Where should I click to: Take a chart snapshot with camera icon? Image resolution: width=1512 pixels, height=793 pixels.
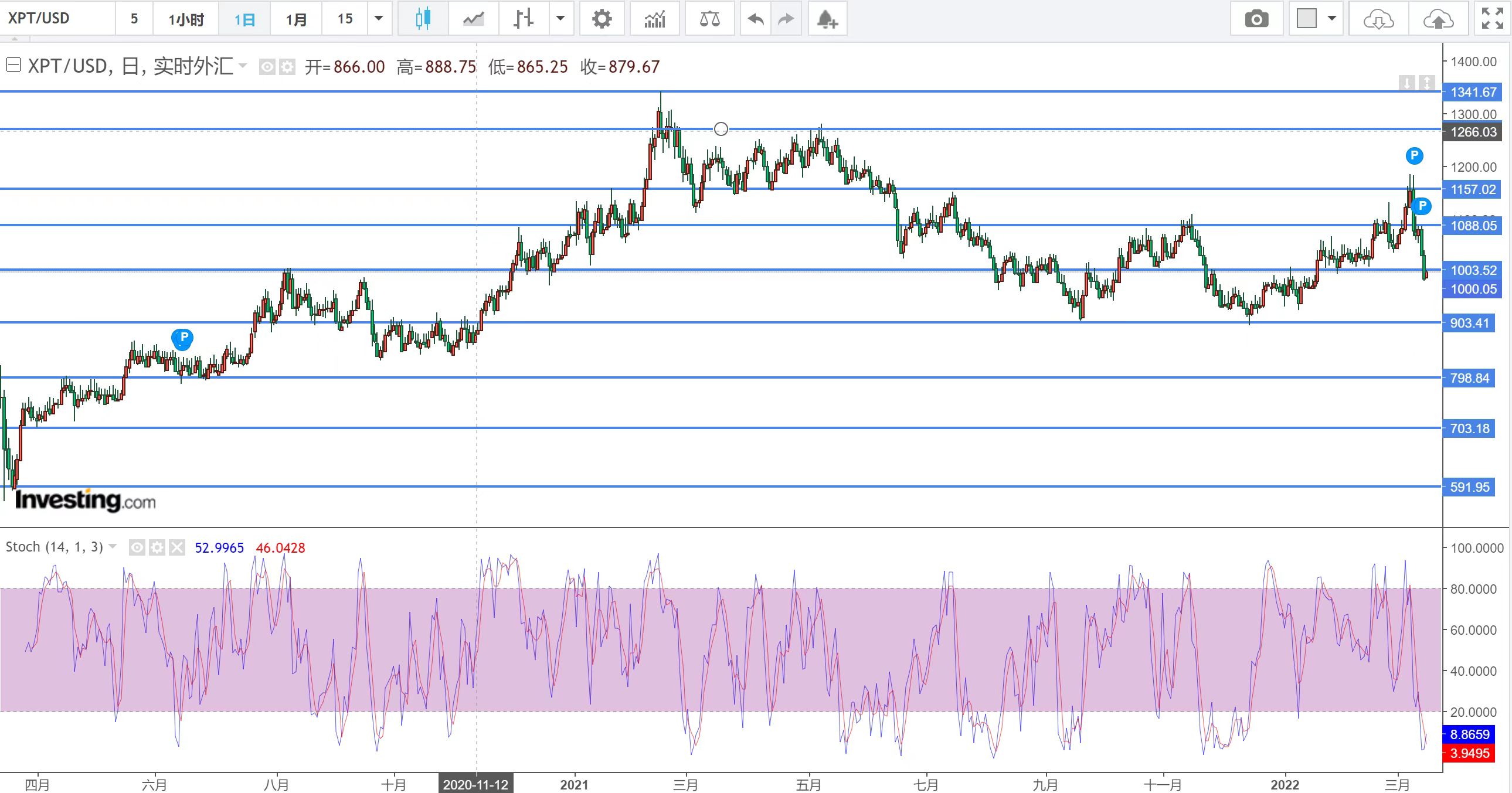(1256, 19)
